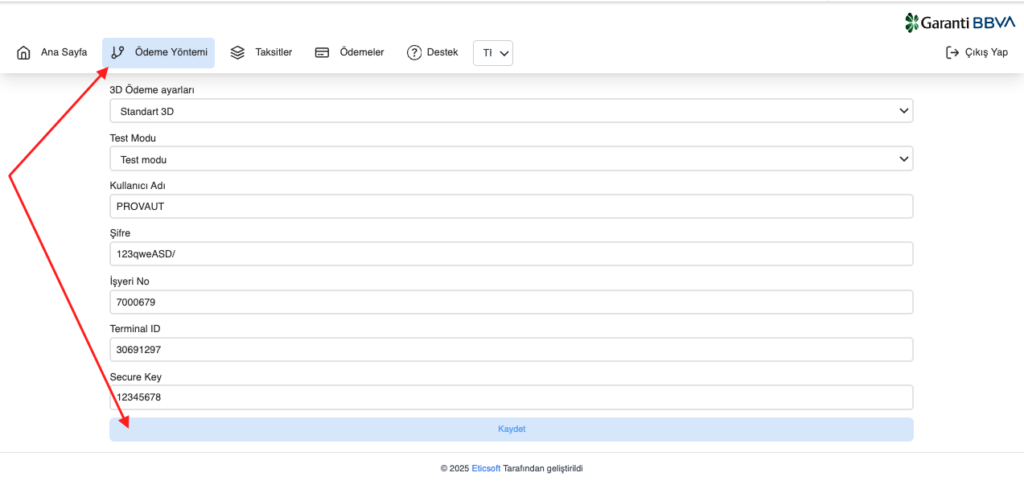Click the question mark Destek icon
This screenshot has width=1024, height=485.
coord(414,53)
